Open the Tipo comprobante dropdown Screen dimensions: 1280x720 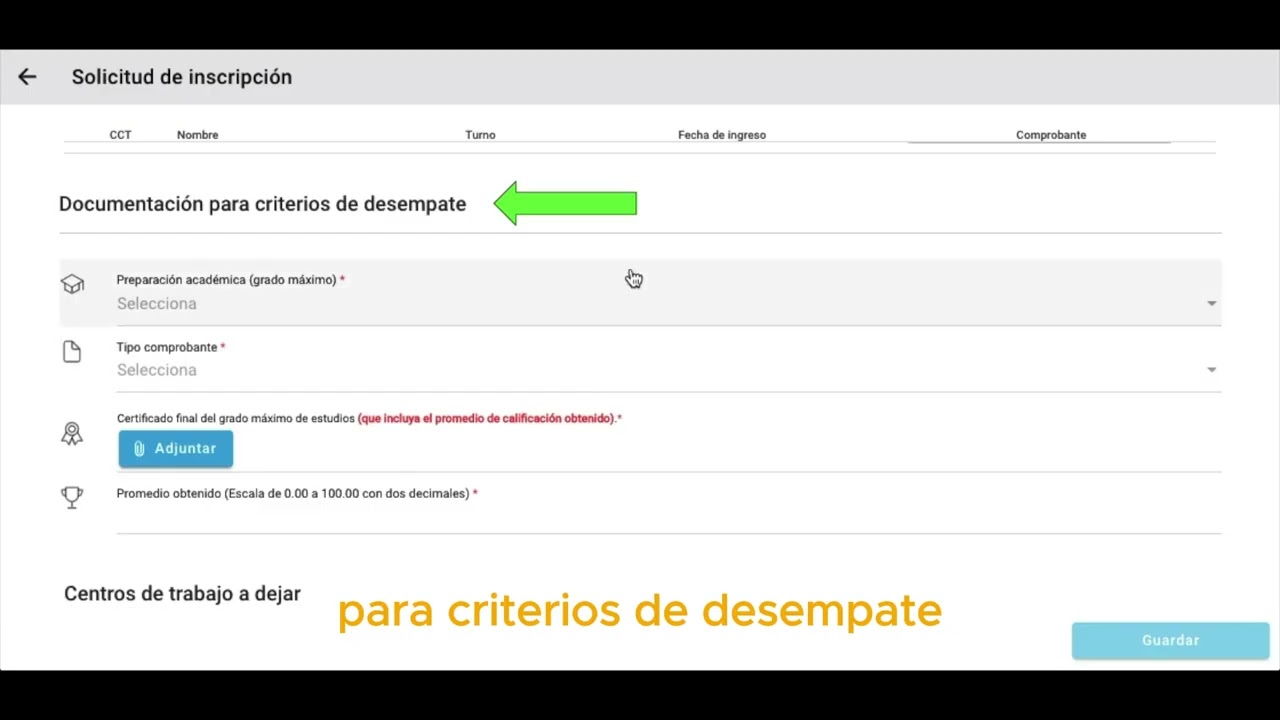[668, 370]
